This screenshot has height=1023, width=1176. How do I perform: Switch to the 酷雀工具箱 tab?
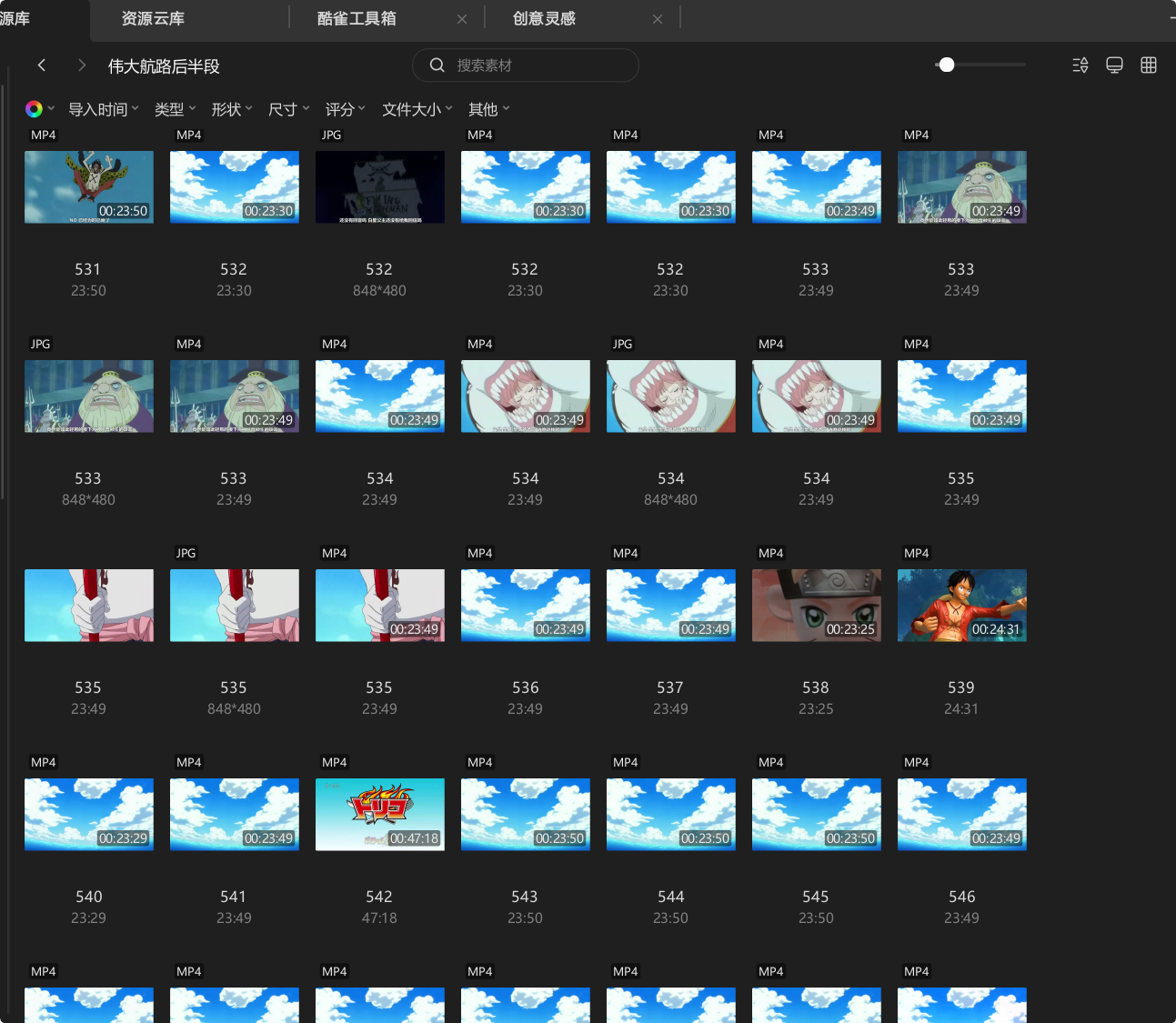[x=357, y=18]
